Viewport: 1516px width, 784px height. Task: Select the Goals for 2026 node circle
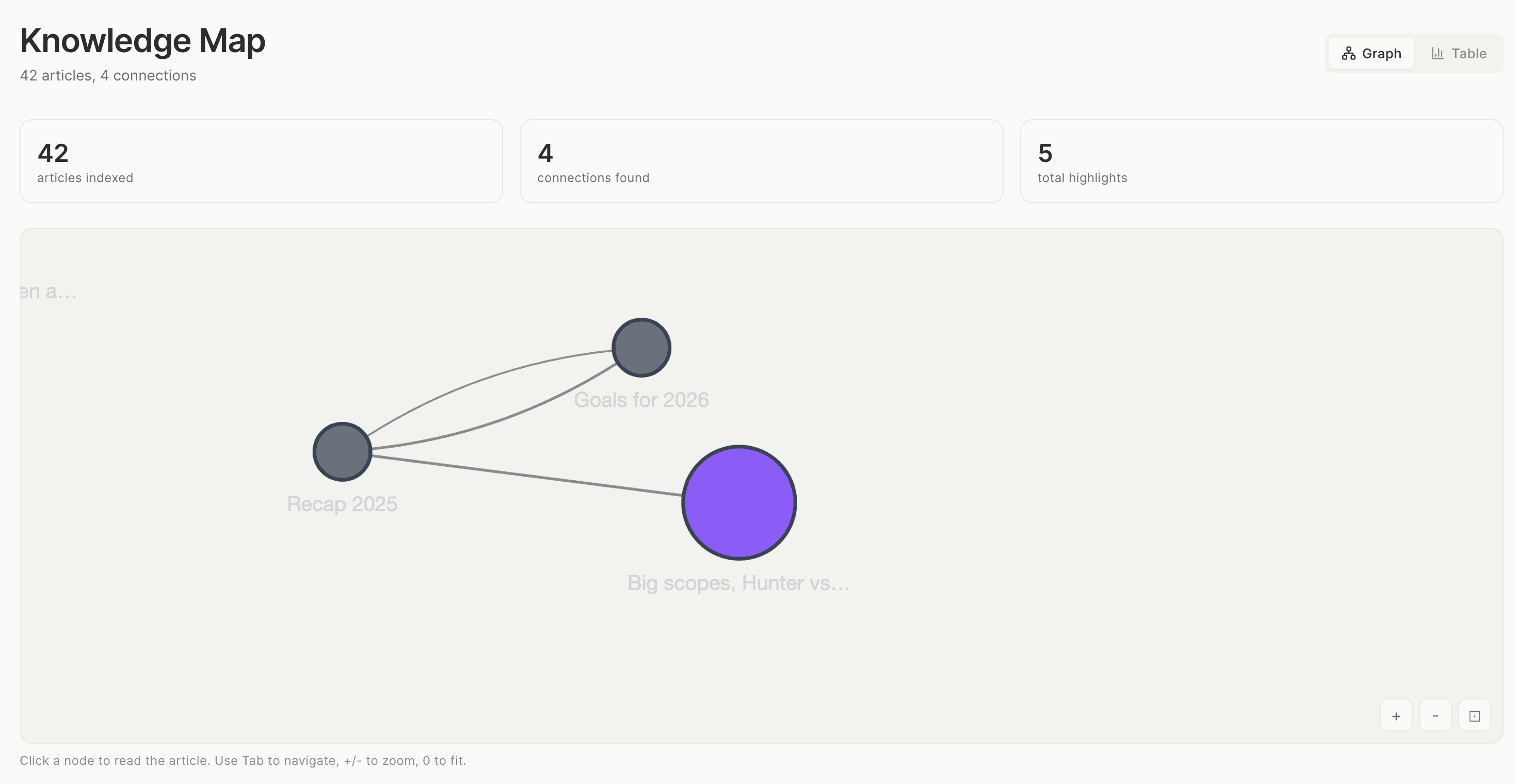pyautogui.click(x=641, y=348)
